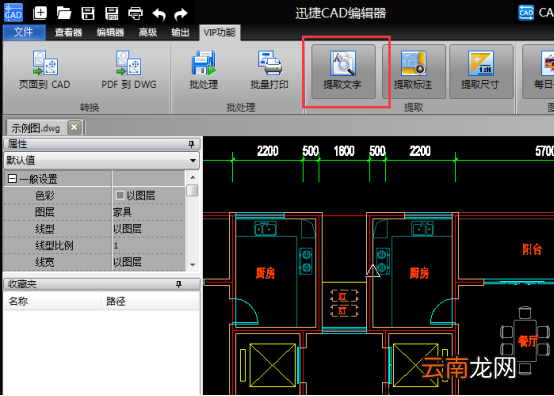Click the 路径 column header
This screenshot has width=554, height=396.
point(116,301)
